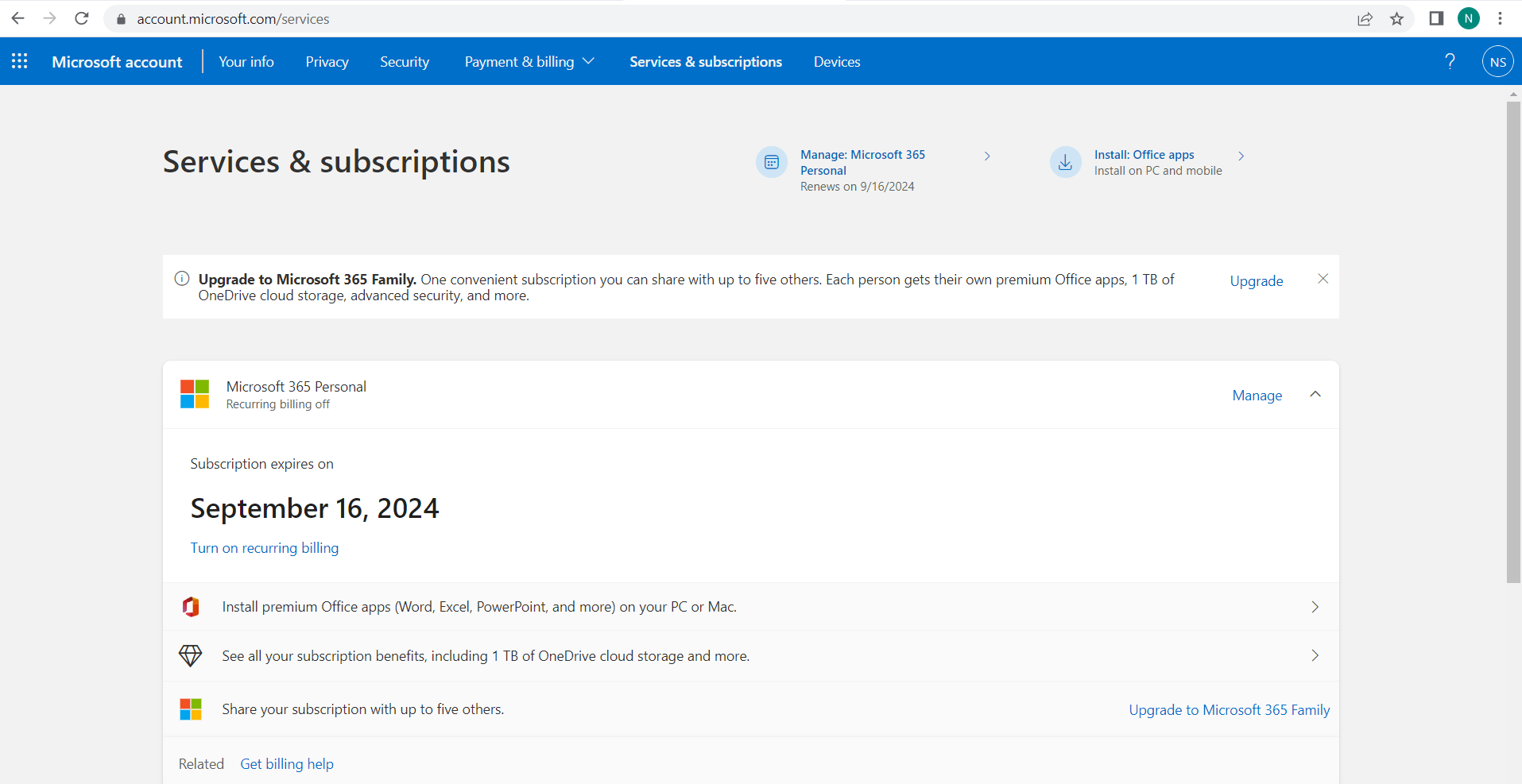Click the Office icon in install row
Viewport: 1522px width, 784px height.
coord(191,607)
